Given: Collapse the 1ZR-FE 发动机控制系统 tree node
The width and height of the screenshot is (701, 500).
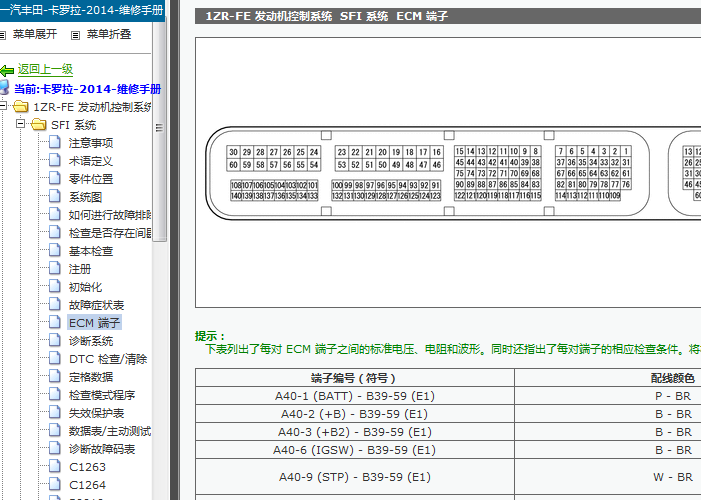Looking at the screenshot, I should pos(3,106).
